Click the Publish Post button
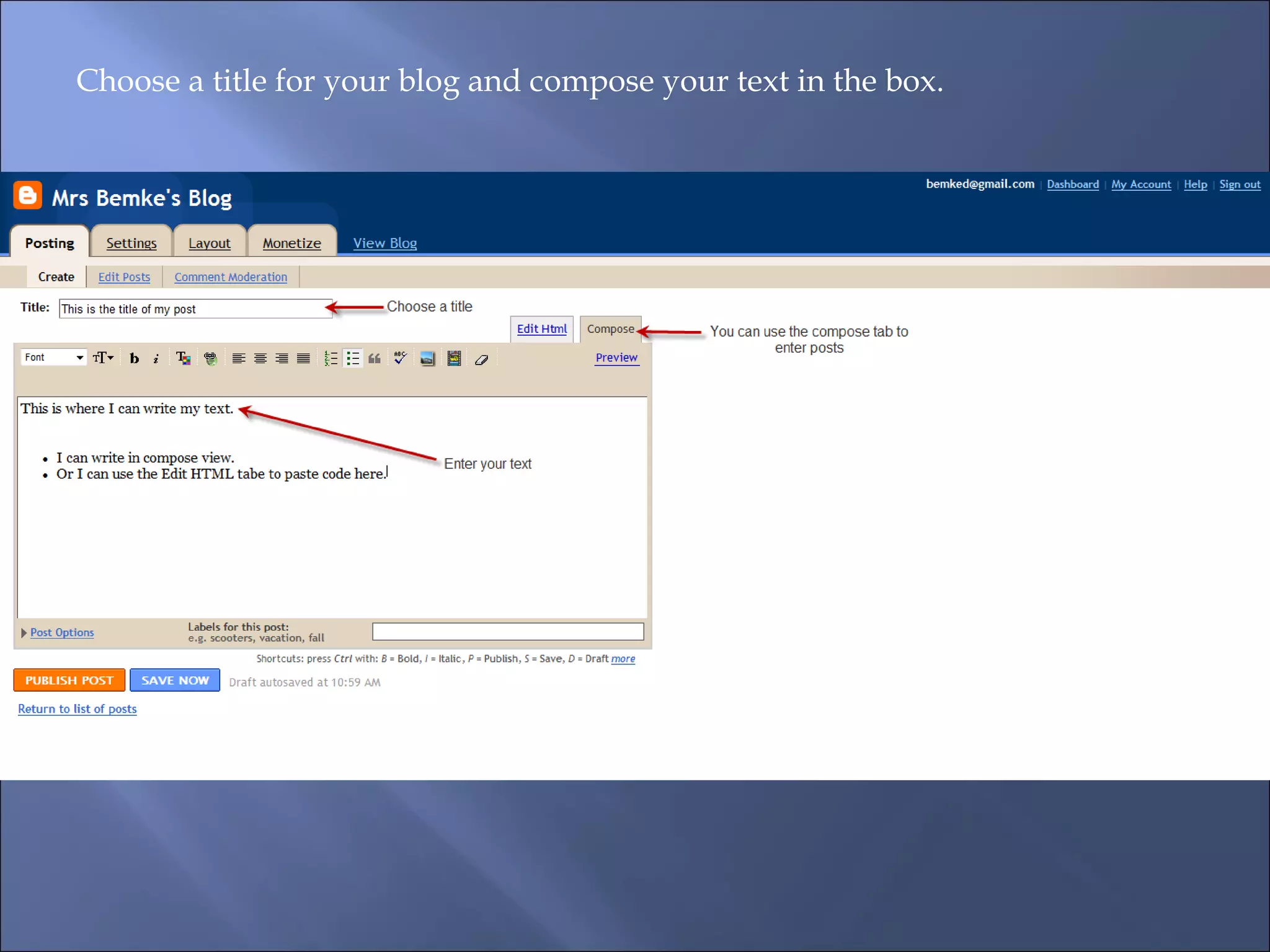The image size is (1270, 952). 69,680
